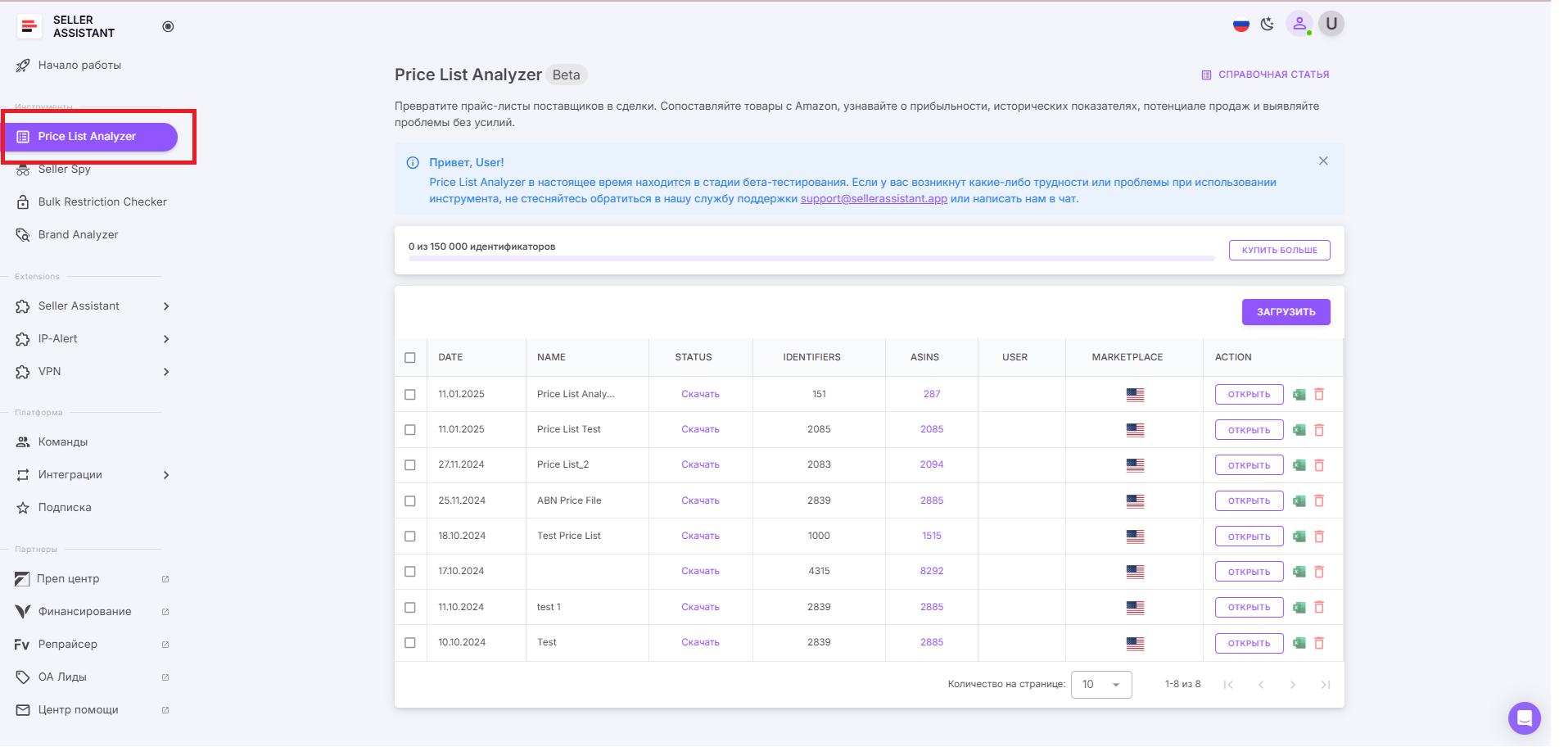Screen dimensions: 1568x747
Task: Open the Bulk Restriction Checker tool
Action: tap(102, 201)
